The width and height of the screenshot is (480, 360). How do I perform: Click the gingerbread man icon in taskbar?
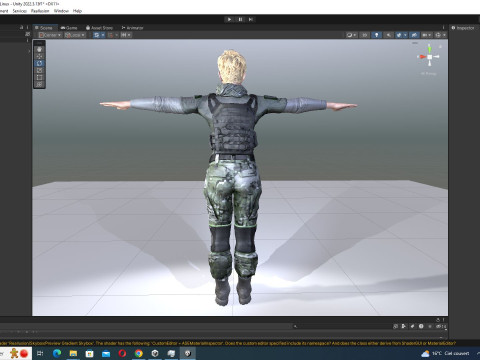[x=14, y=353]
